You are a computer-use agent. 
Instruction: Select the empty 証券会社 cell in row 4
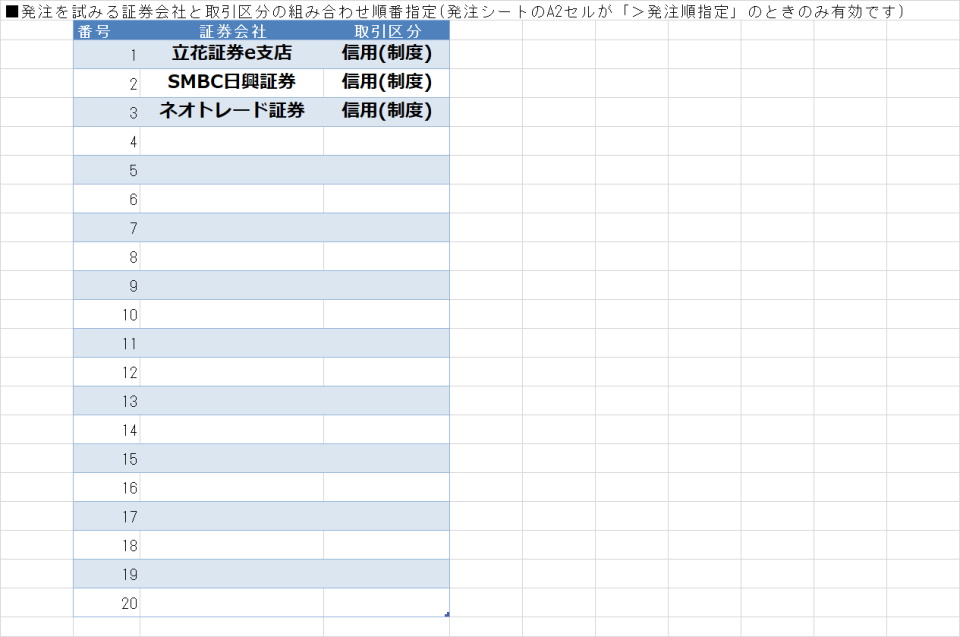tap(232, 141)
